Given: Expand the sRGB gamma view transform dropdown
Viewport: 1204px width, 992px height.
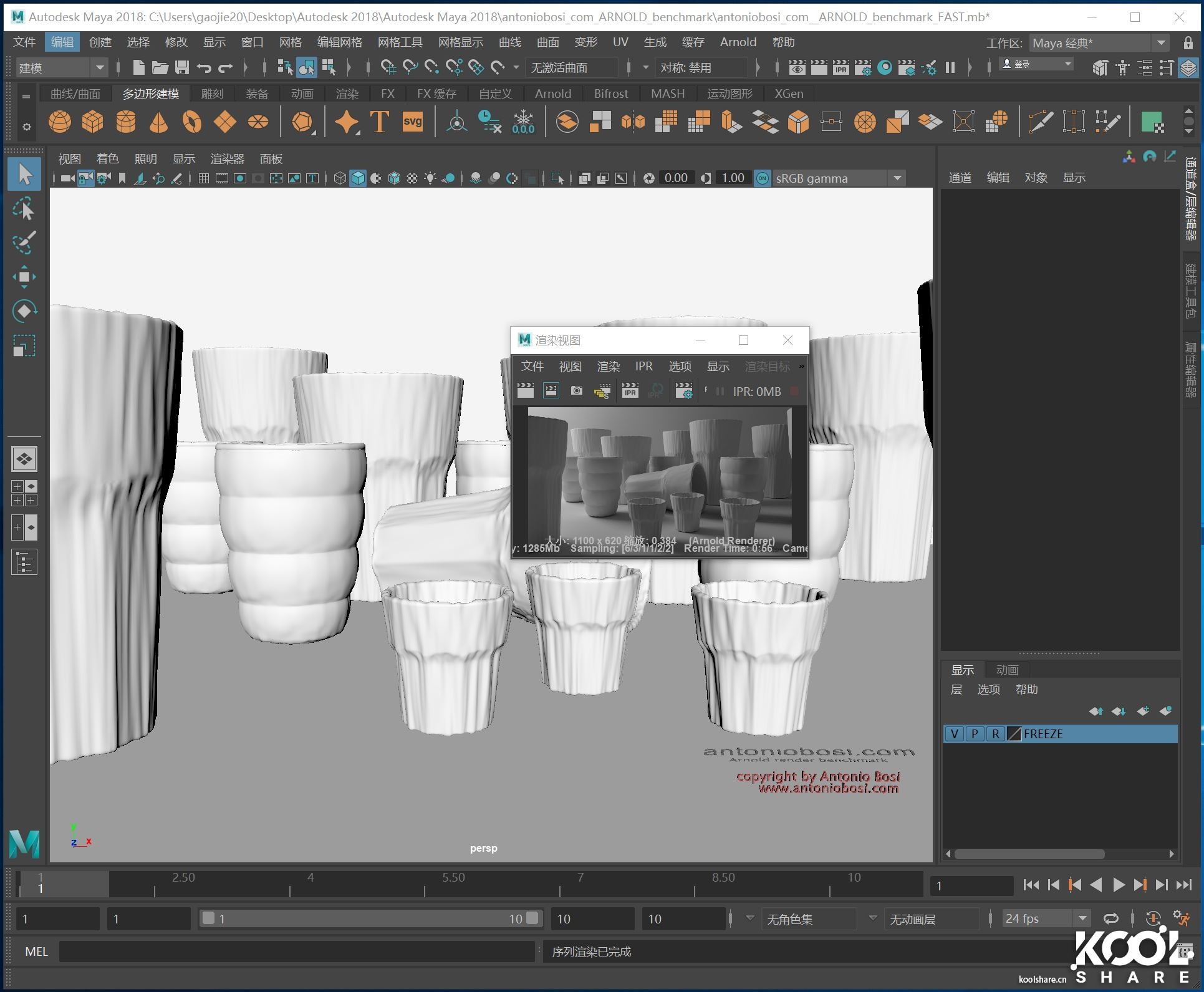Looking at the screenshot, I should pyautogui.click(x=897, y=178).
